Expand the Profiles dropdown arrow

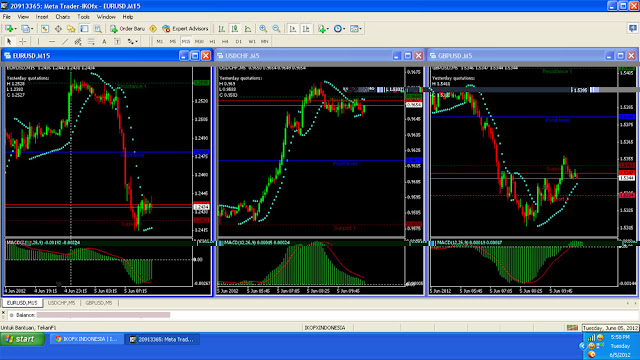(x=32, y=29)
